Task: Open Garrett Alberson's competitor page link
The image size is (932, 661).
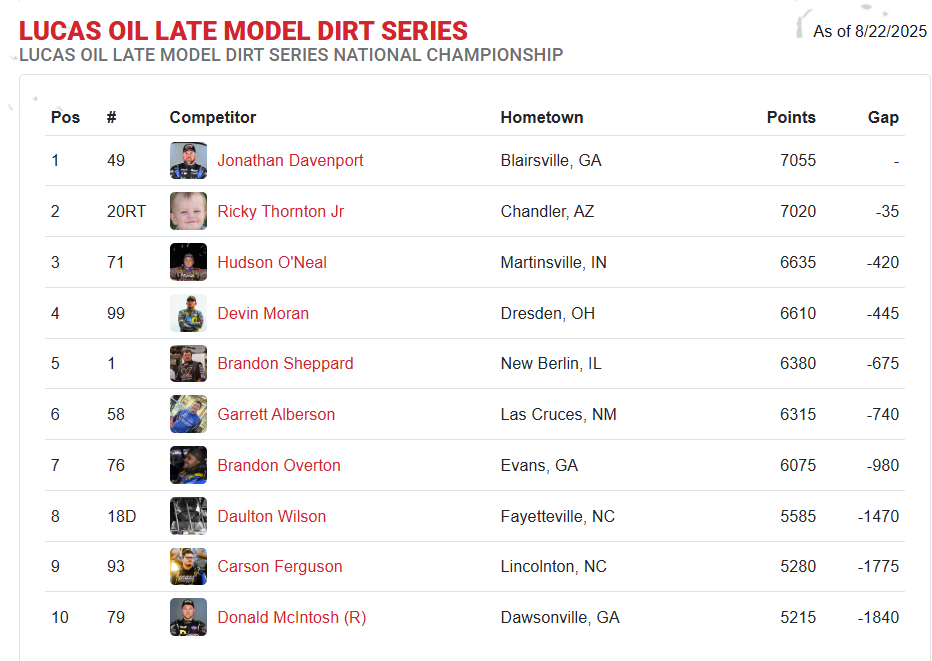Action: click(x=276, y=414)
